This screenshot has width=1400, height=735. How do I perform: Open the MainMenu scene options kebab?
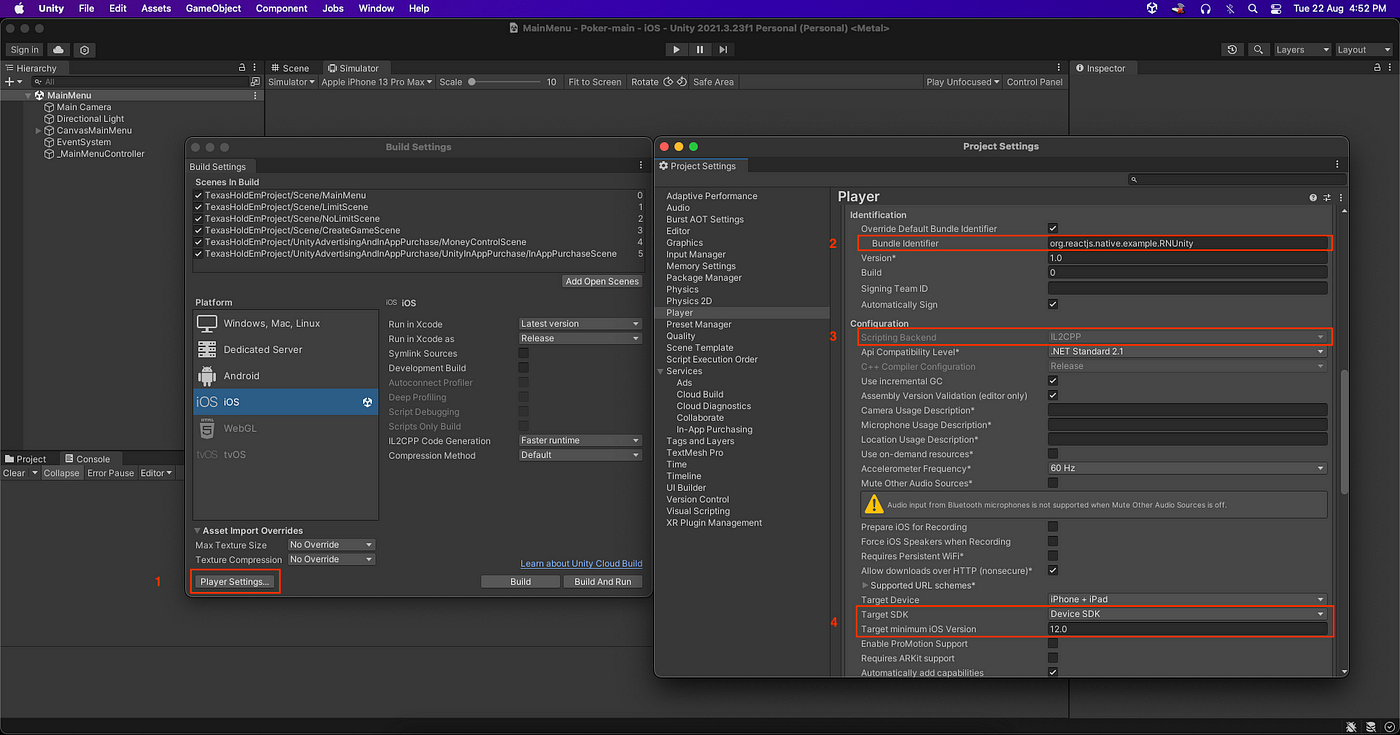(x=256, y=95)
